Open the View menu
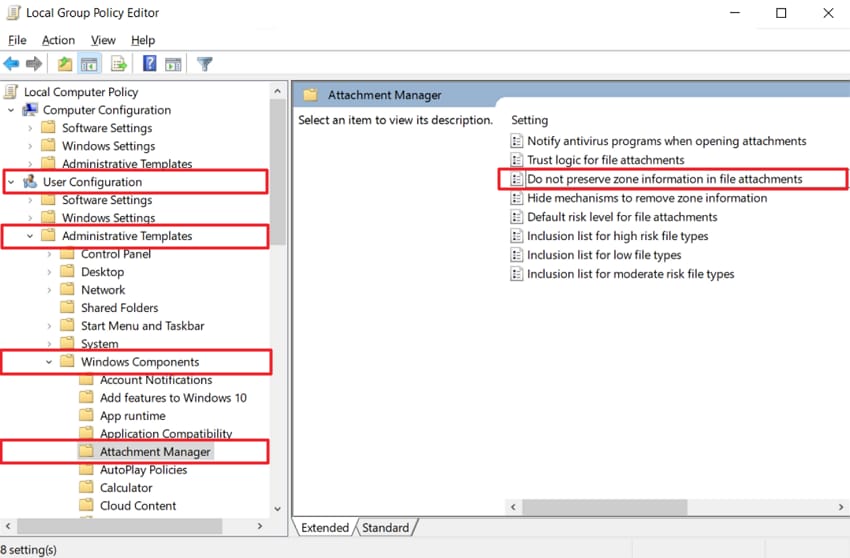The height and width of the screenshot is (558, 850). [x=103, y=40]
